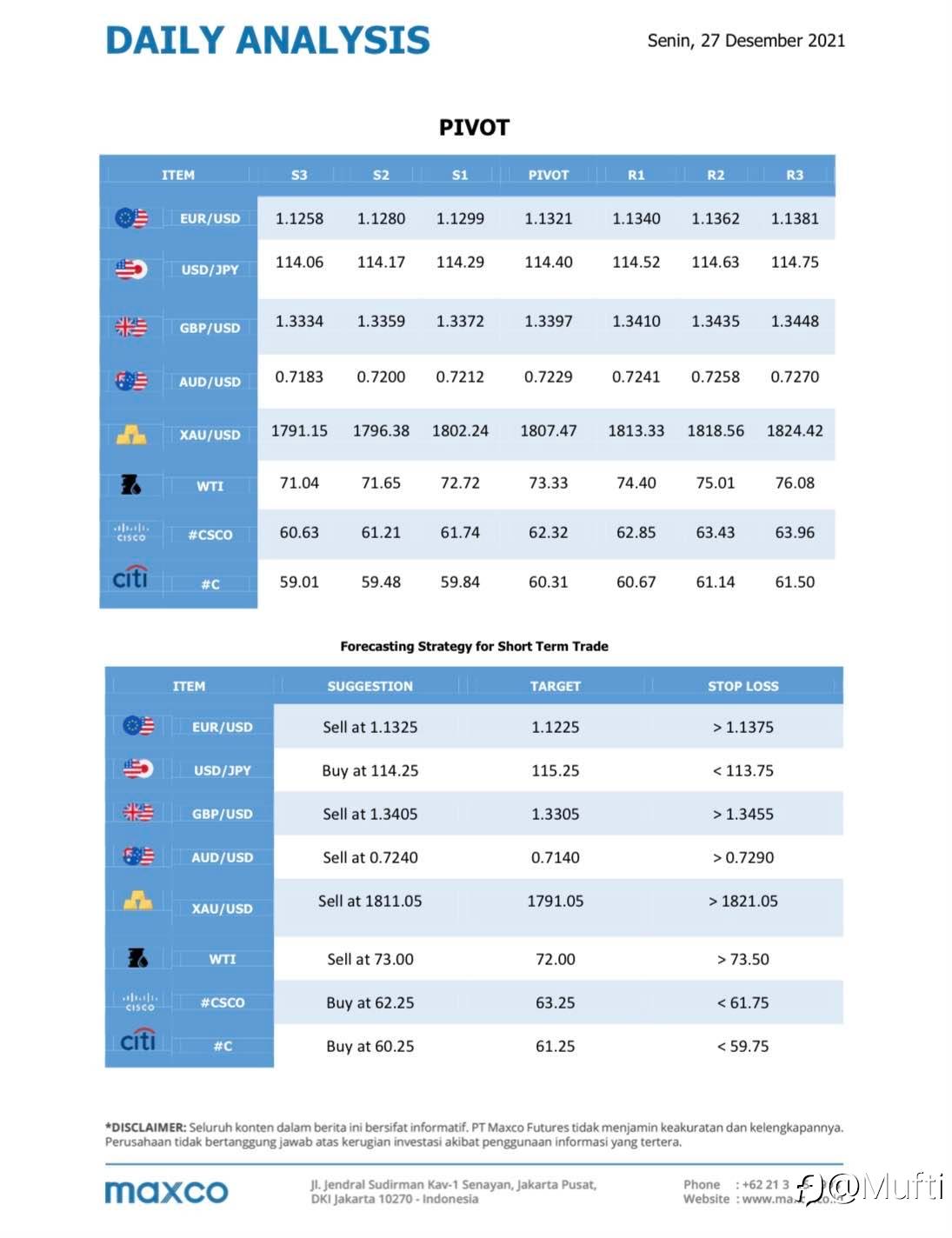Click the Sell at 1.1325 suggestion cell

pyautogui.click(x=370, y=727)
